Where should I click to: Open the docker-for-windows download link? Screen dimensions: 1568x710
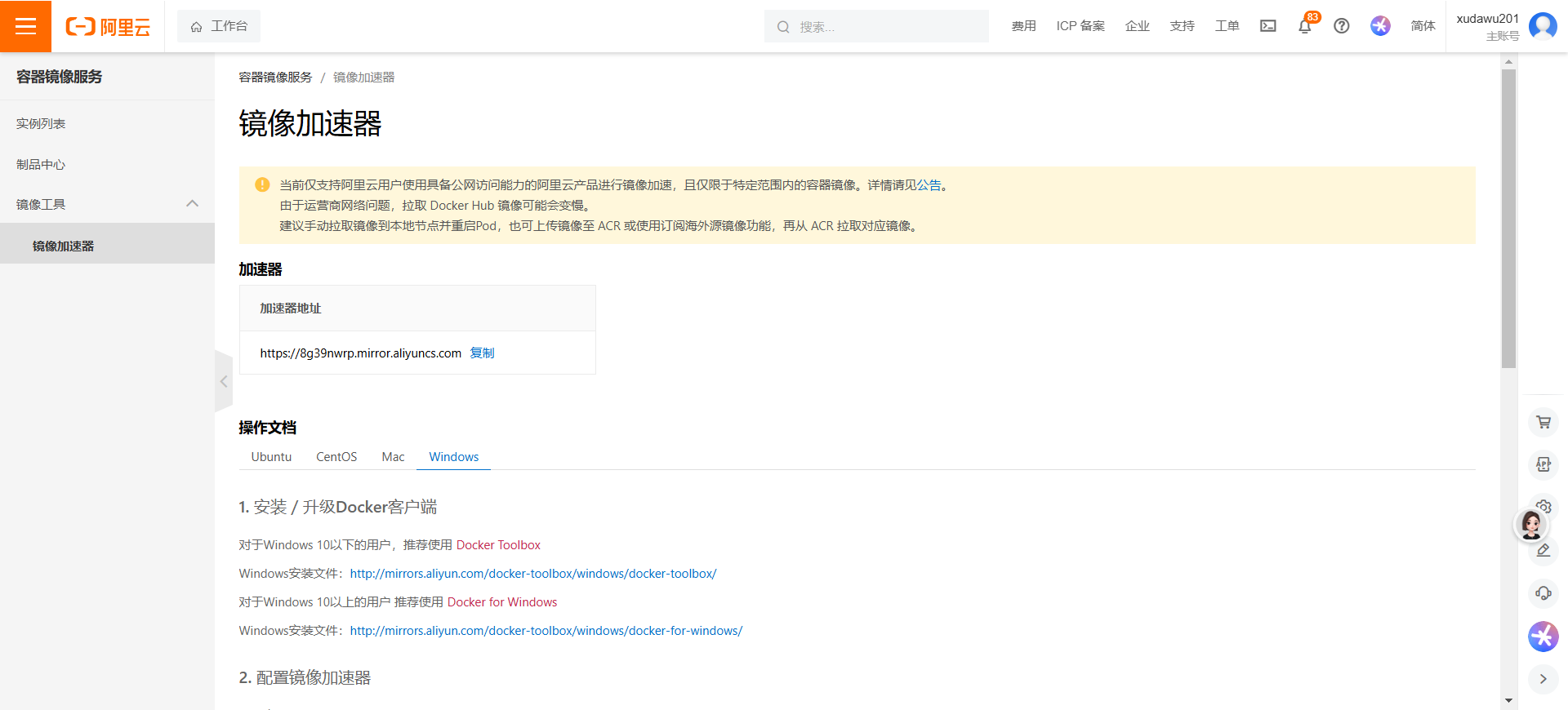tap(546, 631)
